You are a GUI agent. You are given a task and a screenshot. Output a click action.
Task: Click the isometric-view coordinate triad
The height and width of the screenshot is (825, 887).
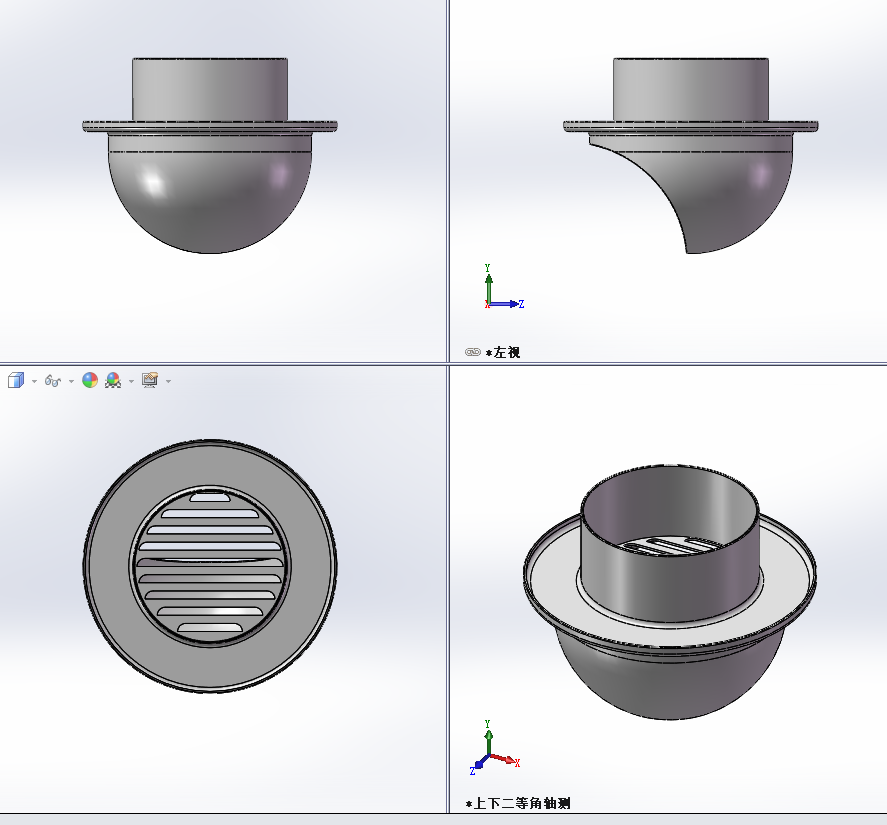coord(494,747)
